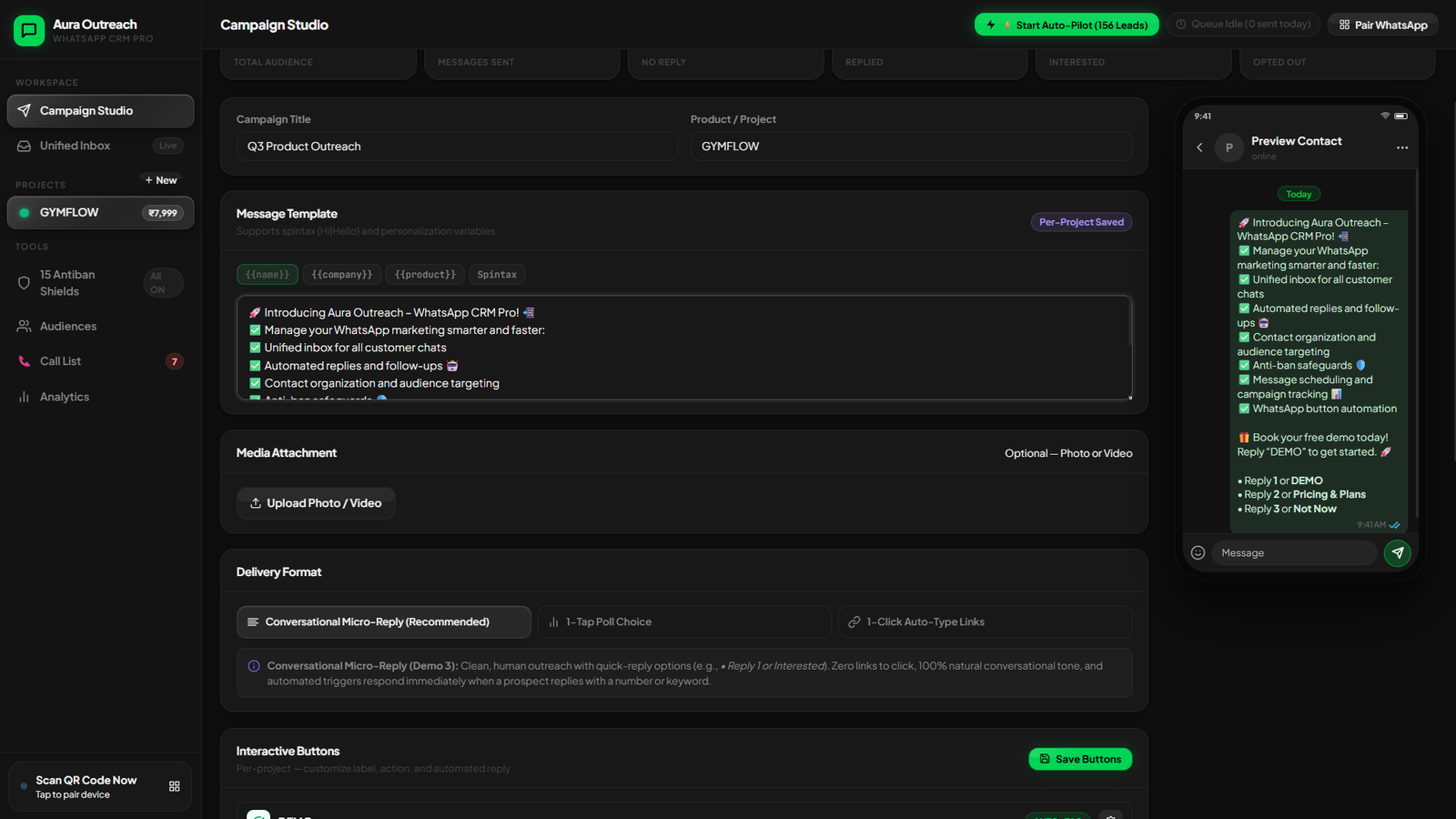Open the Call List section
The height and width of the screenshot is (819, 1456).
click(x=100, y=361)
